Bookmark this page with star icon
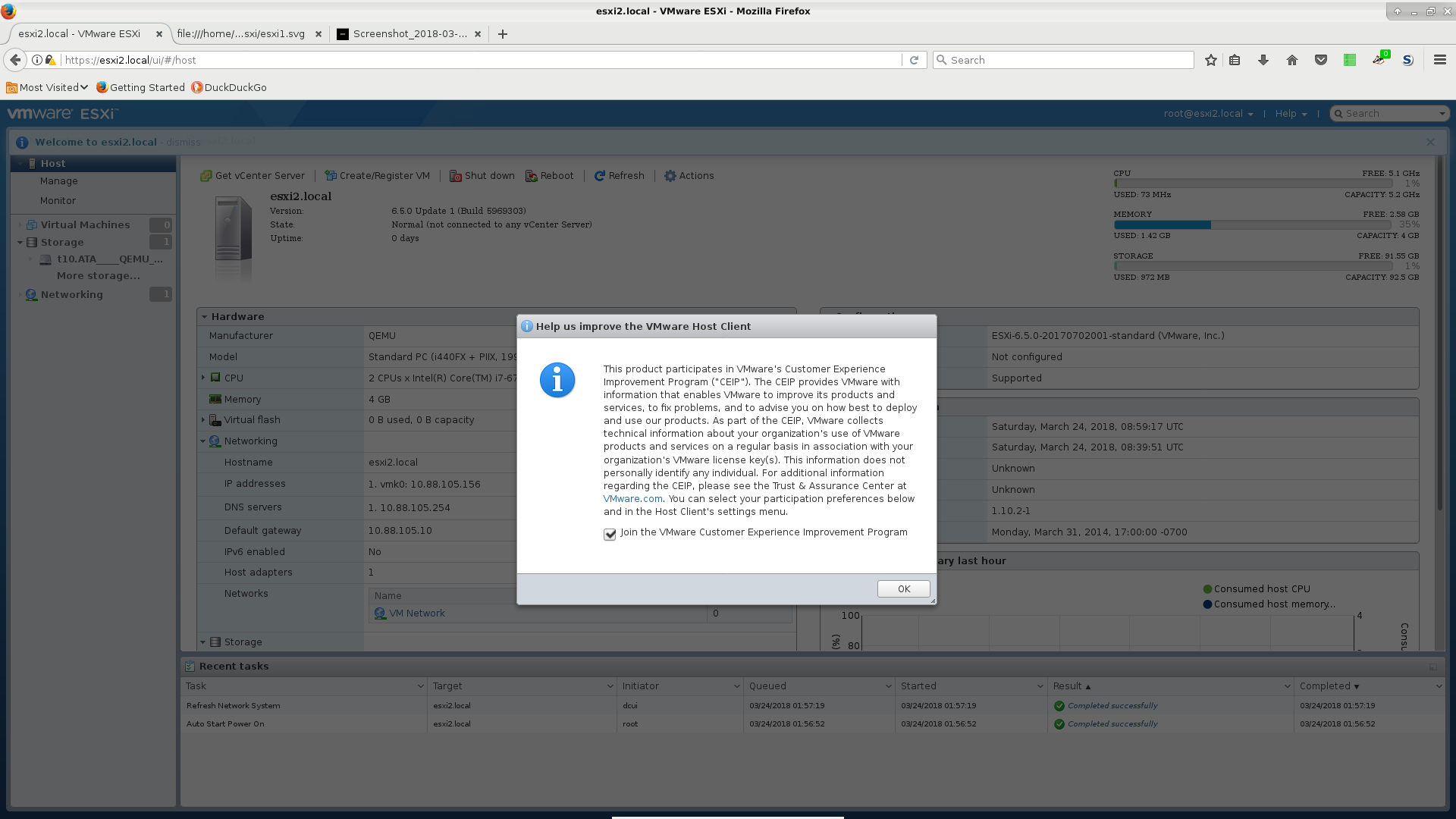This screenshot has height=819, width=1456. (1211, 60)
